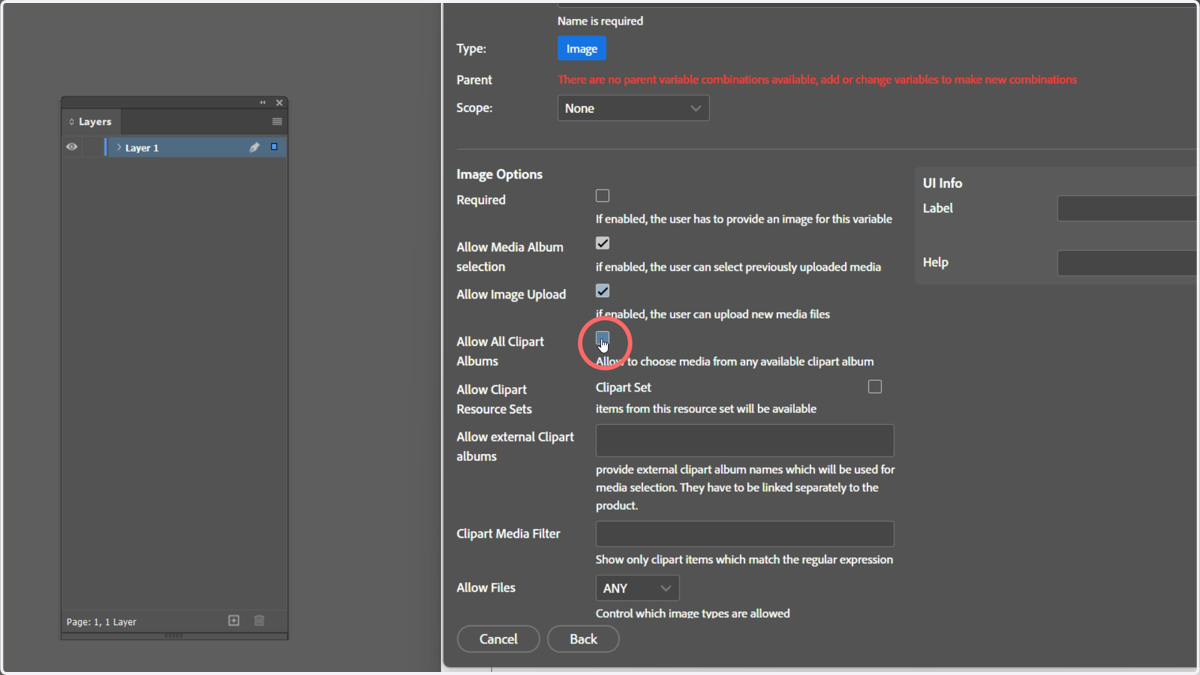Close the Layers panel

(279, 103)
